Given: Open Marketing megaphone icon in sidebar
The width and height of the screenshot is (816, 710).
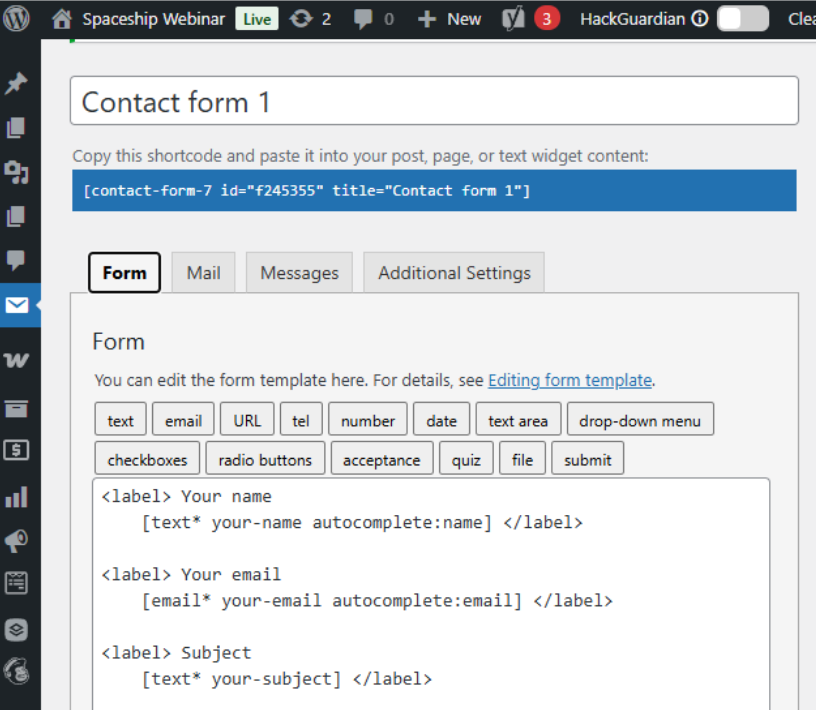Looking at the screenshot, I should click(x=17, y=540).
